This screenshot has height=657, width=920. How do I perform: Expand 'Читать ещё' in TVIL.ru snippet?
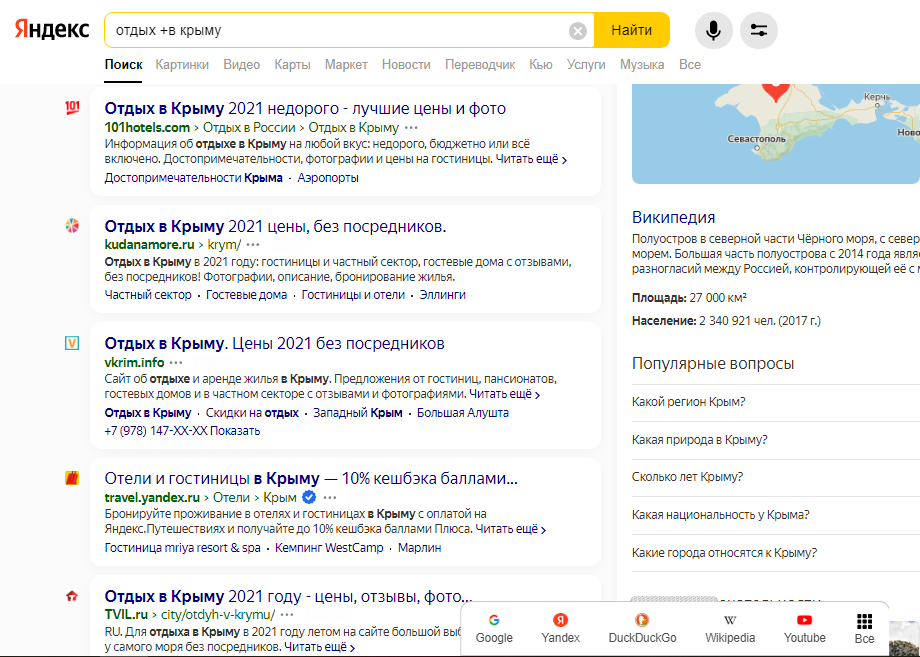[320, 647]
